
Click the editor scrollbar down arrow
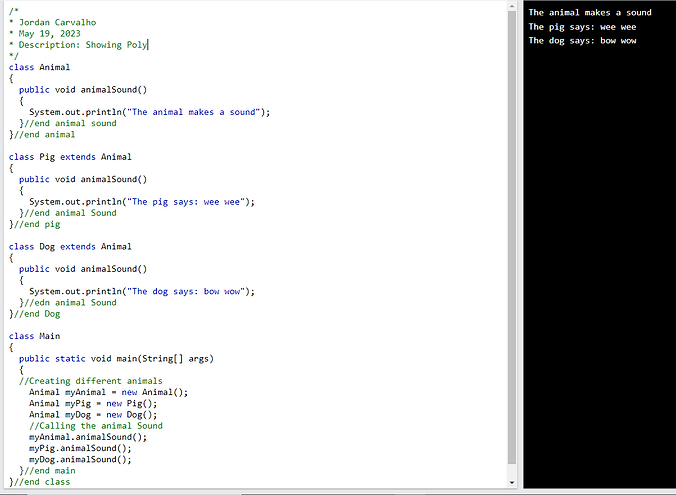[x=512, y=482]
